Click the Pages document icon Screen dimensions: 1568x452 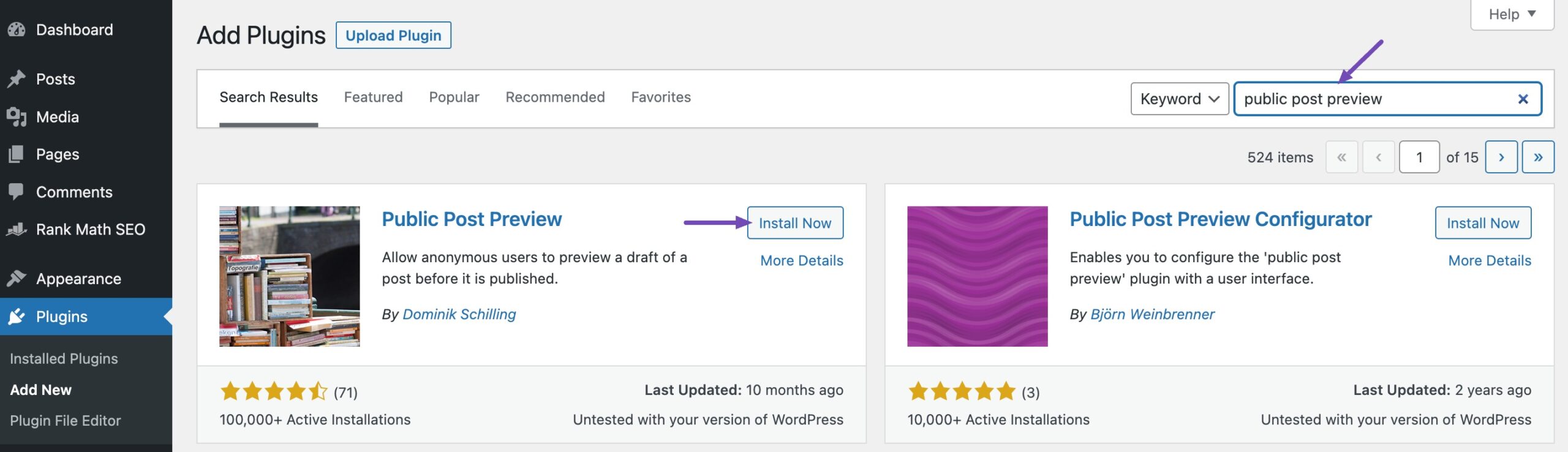[17, 154]
